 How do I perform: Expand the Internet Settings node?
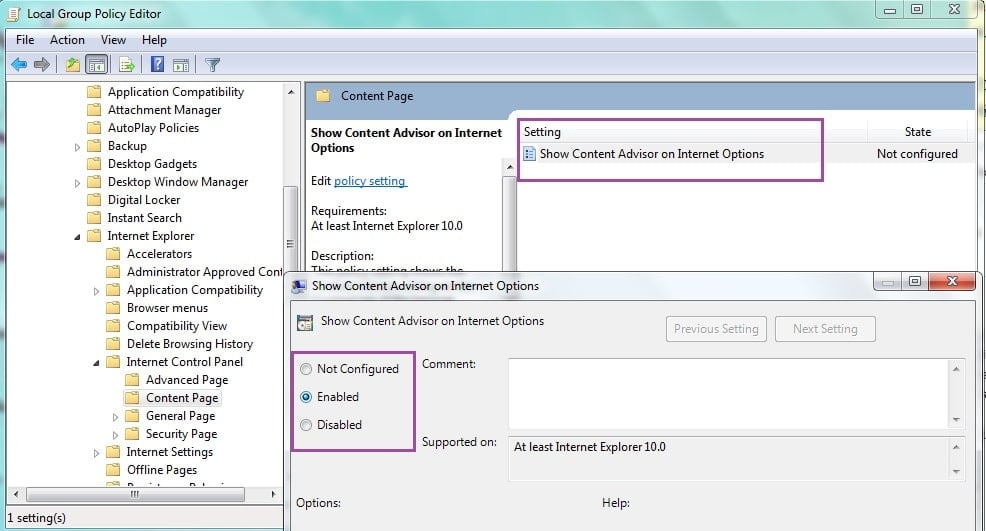[96, 453]
